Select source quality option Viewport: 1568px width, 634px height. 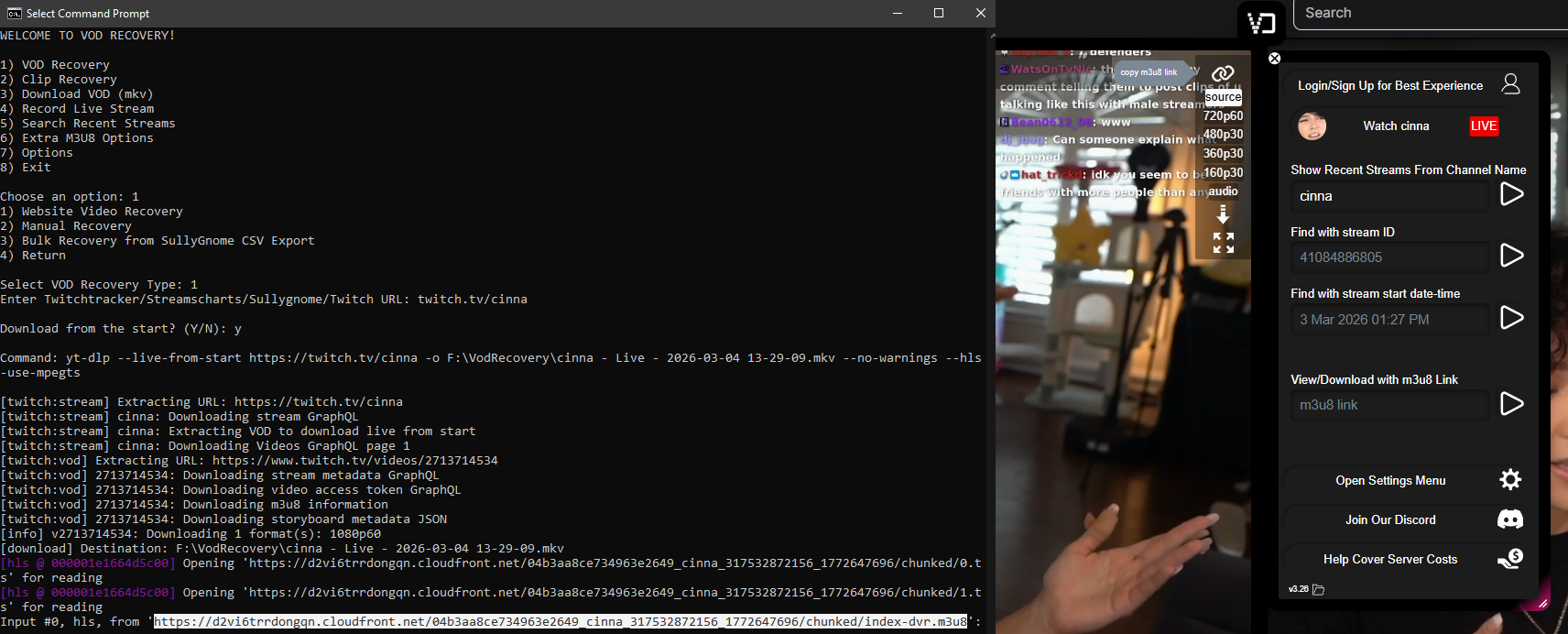pyautogui.click(x=1223, y=97)
